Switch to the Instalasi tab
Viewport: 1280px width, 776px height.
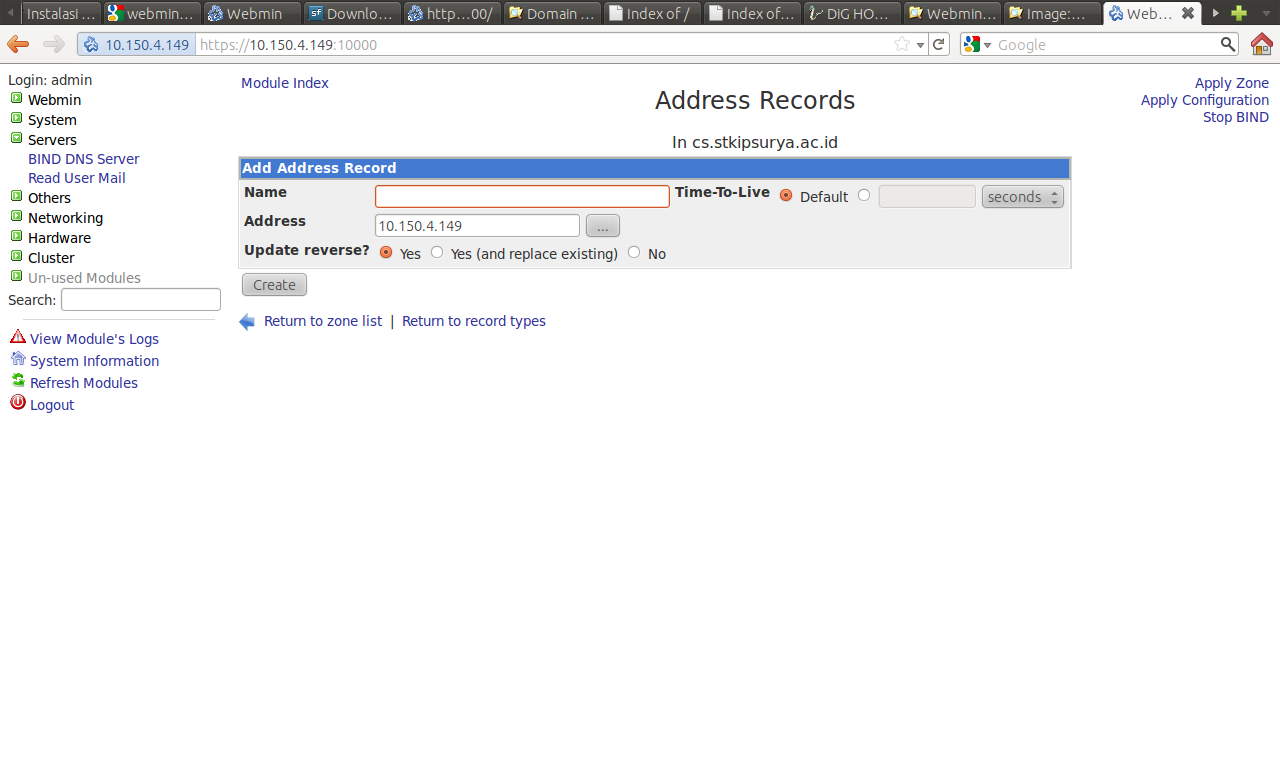(59, 13)
